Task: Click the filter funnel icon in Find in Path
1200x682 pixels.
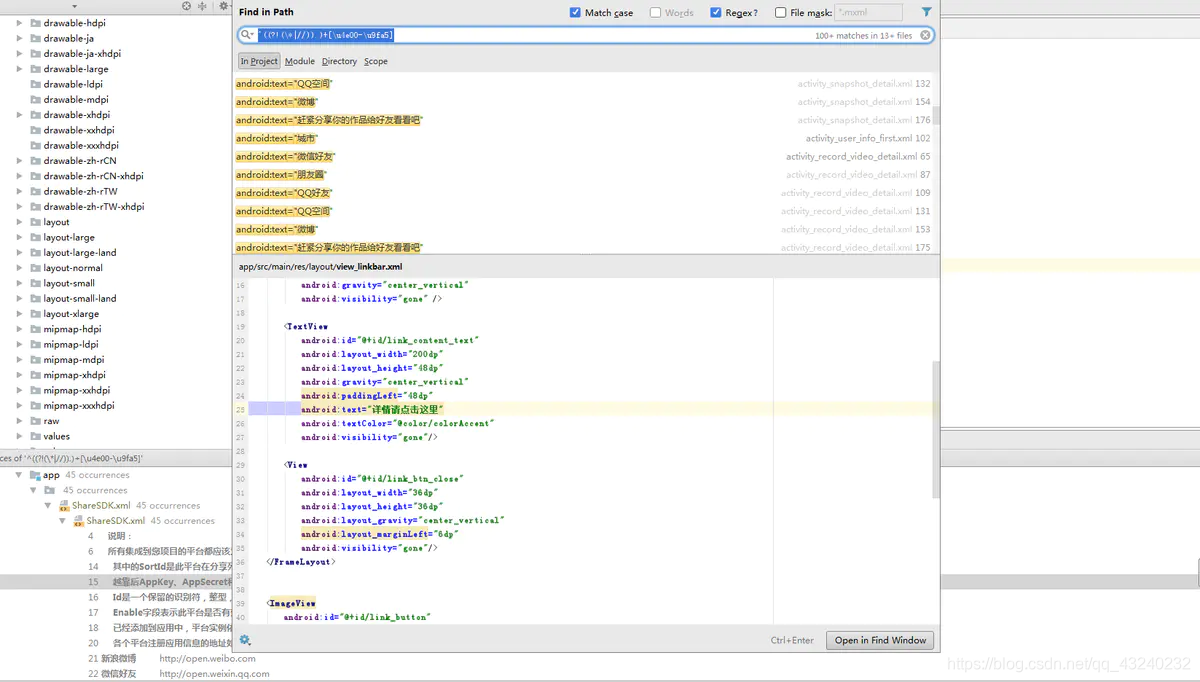Action: [x=926, y=12]
